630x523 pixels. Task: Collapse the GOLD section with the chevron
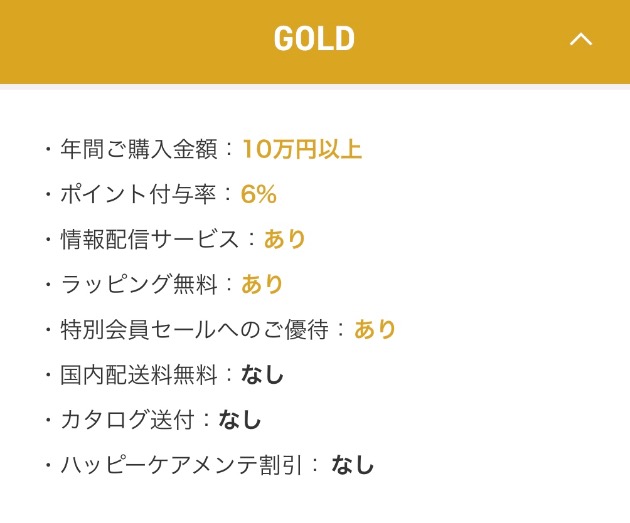(x=581, y=39)
